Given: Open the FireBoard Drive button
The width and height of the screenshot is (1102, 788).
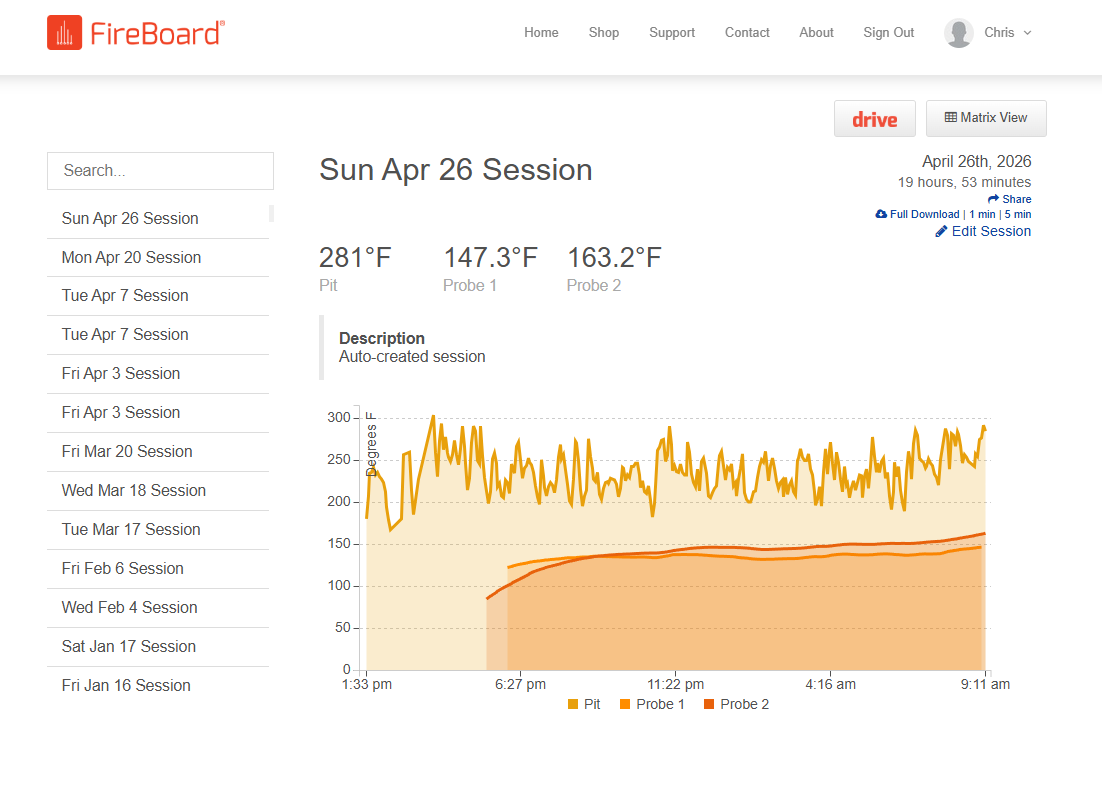Looking at the screenshot, I should (x=874, y=119).
